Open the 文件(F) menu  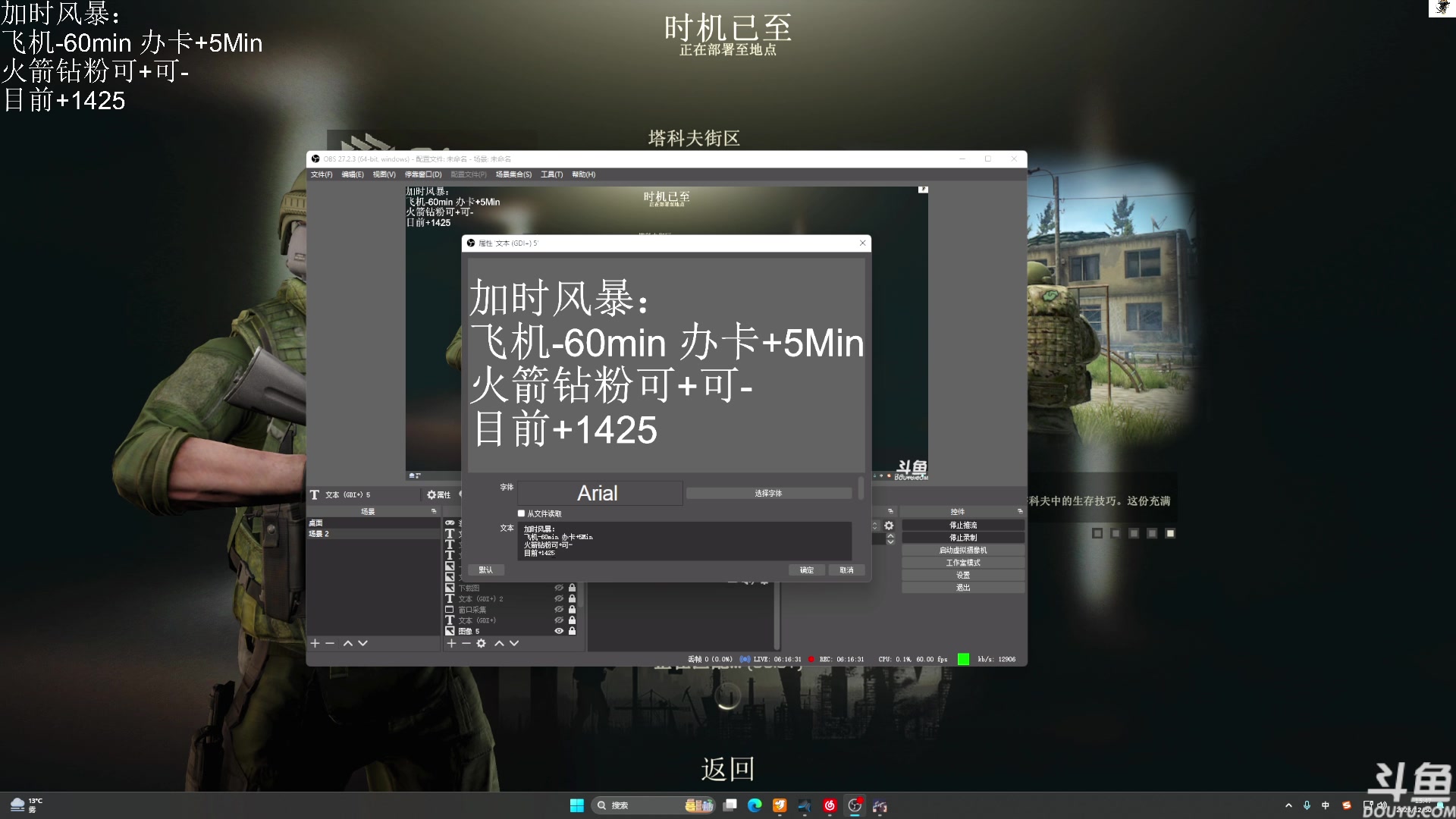coord(322,174)
